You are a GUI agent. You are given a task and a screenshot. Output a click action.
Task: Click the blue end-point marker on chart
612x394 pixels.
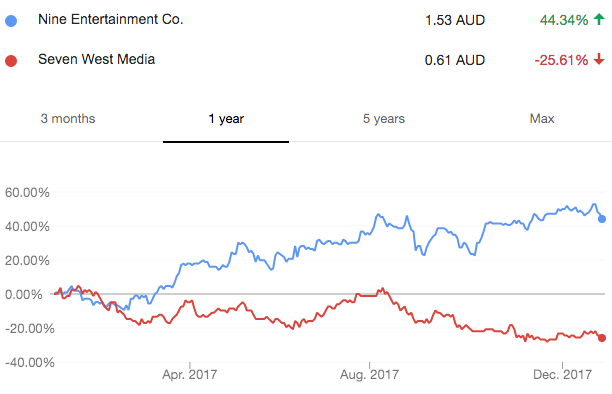[x=602, y=219]
